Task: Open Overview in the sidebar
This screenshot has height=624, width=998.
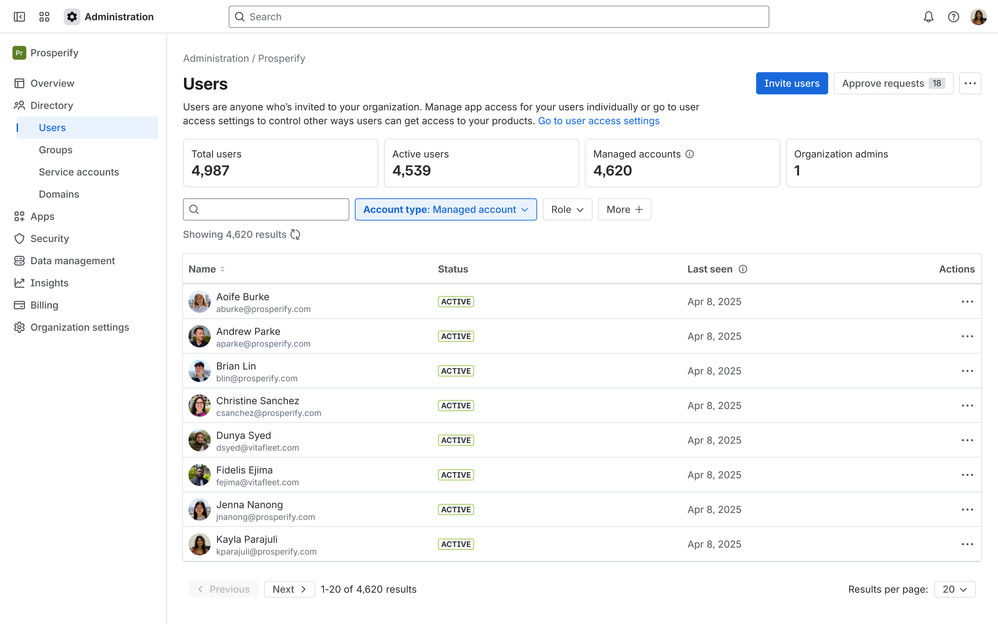Action: (x=52, y=83)
